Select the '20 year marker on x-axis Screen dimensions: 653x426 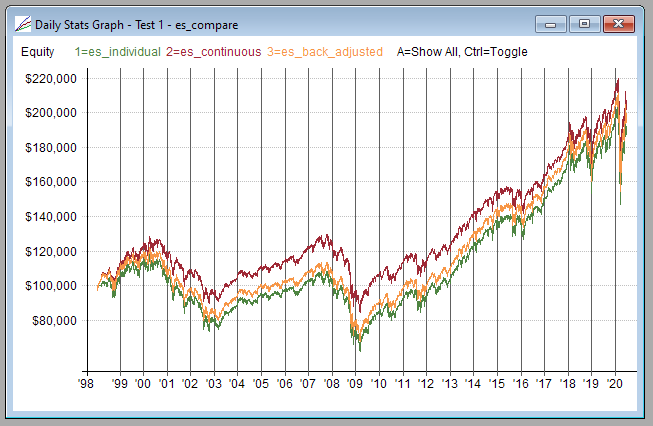(x=616, y=383)
